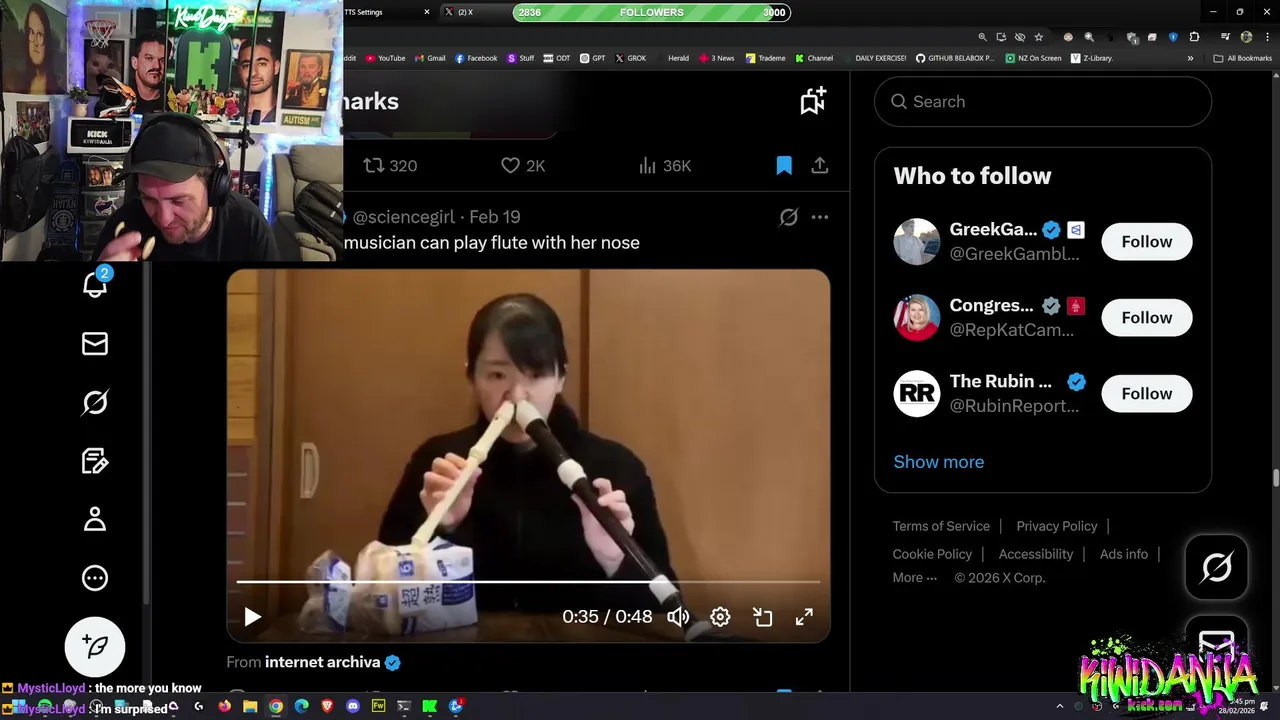Viewport: 1280px width, 720px height.
Task: Expand the More footer menu
Action: (915, 578)
